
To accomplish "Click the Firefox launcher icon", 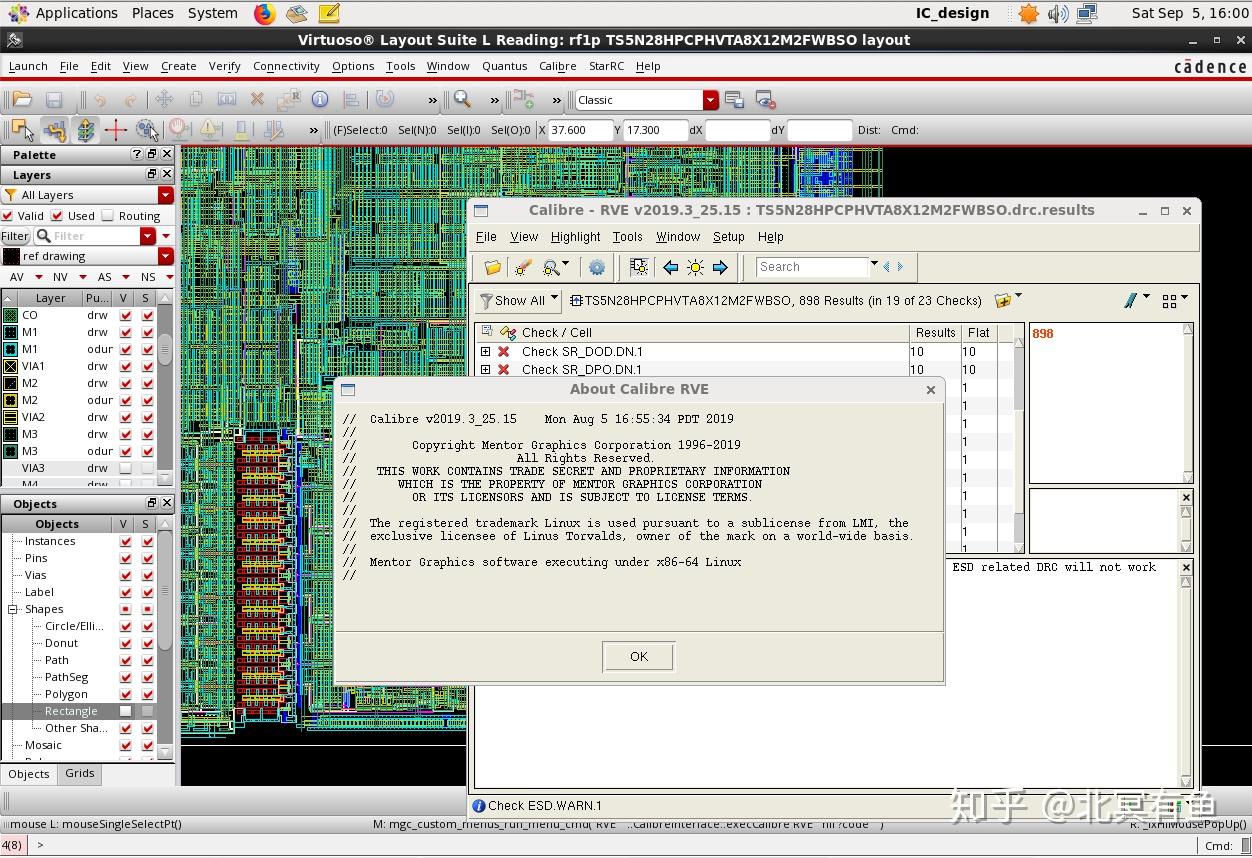I will (264, 13).
